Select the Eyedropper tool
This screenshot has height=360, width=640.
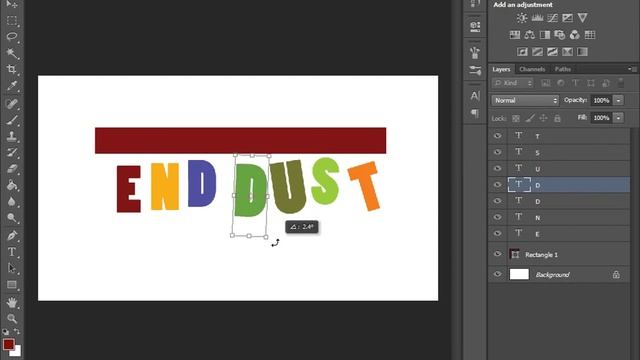coord(11,86)
